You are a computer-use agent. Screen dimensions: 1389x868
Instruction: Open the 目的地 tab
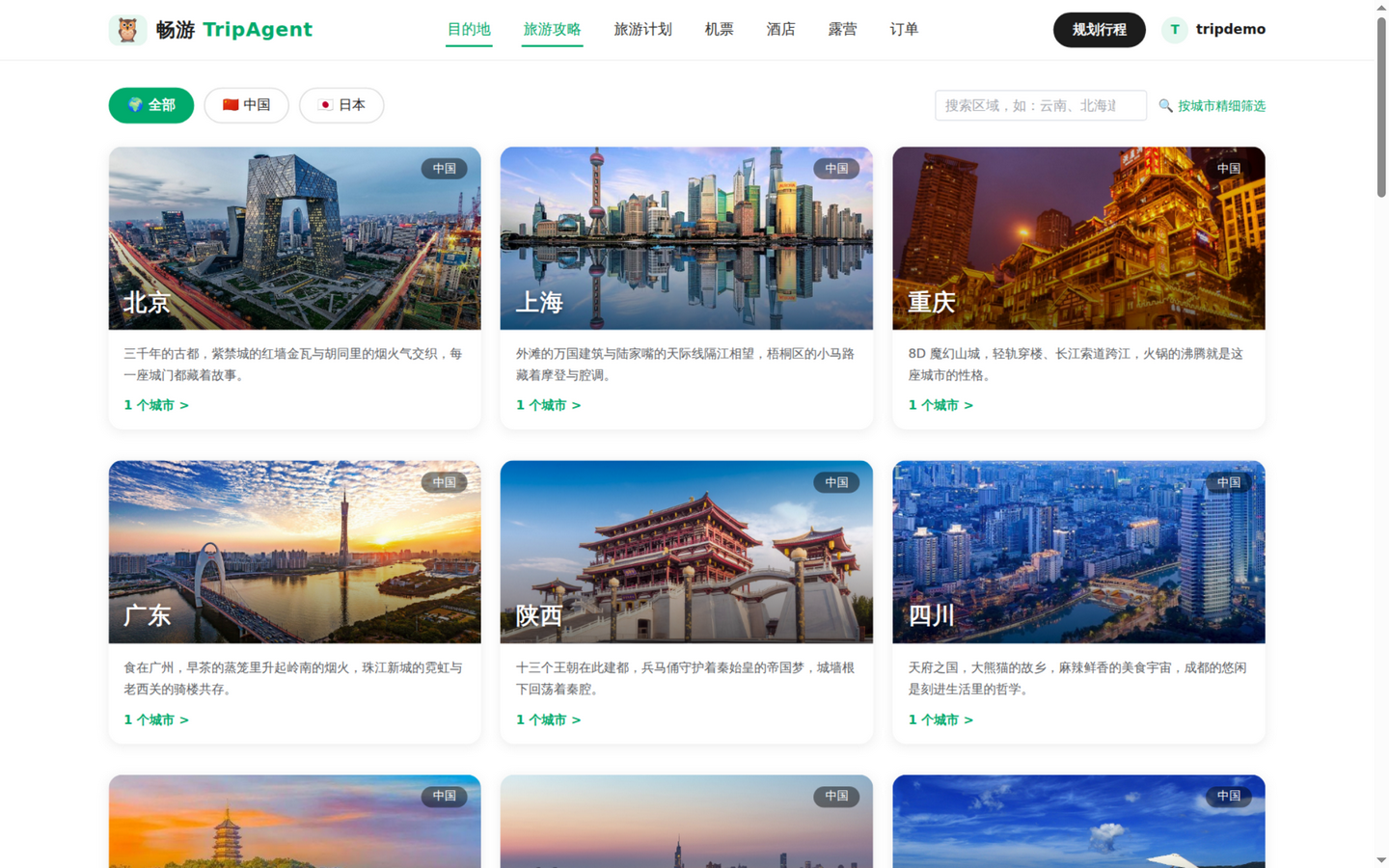[x=469, y=30]
